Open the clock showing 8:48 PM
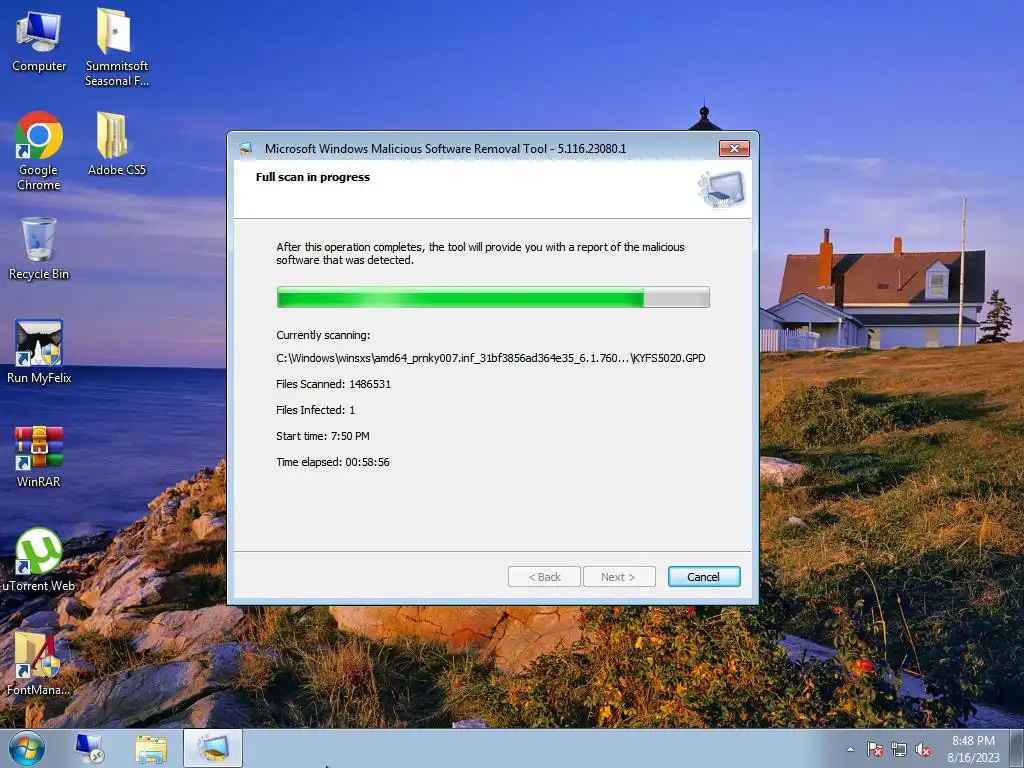The height and width of the screenshot is (768, 1024). click(973, 749)
